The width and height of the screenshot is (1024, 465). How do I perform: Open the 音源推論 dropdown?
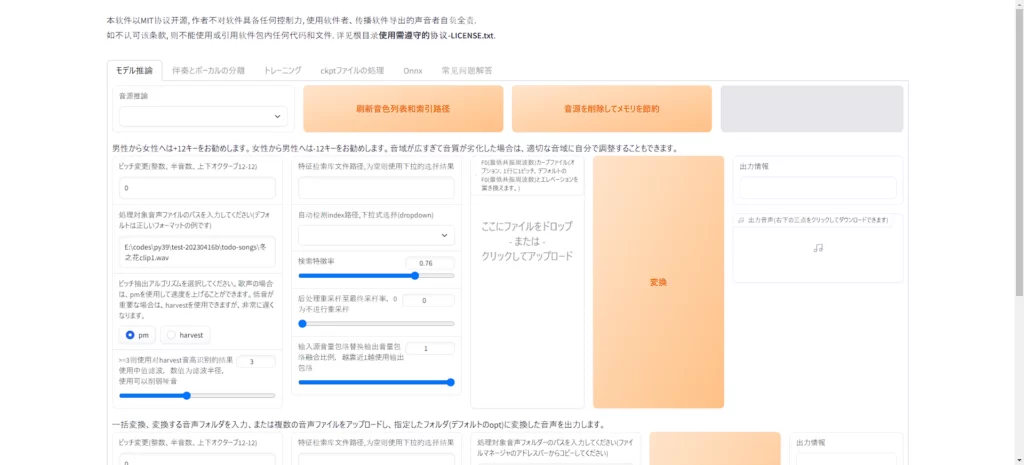(203, 117)
